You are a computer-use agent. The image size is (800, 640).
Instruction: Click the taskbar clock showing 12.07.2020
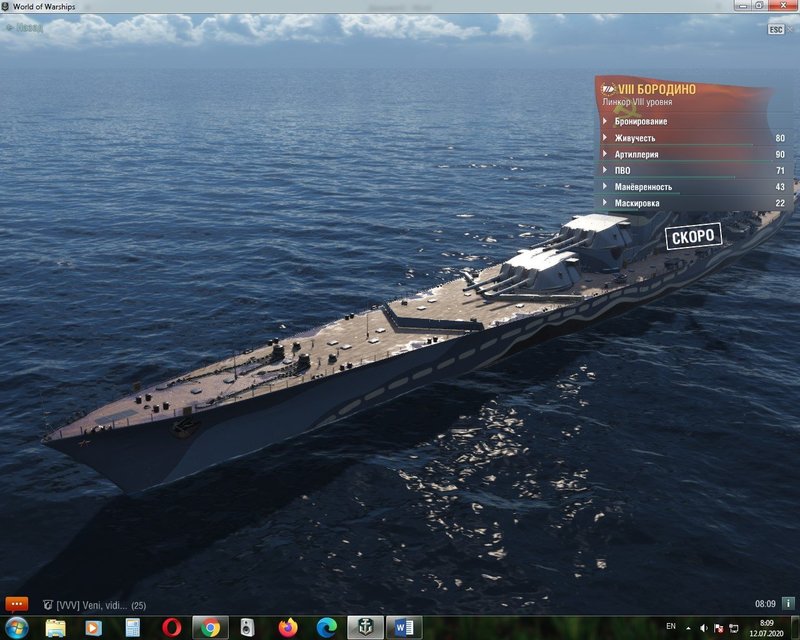click(766, 628)
